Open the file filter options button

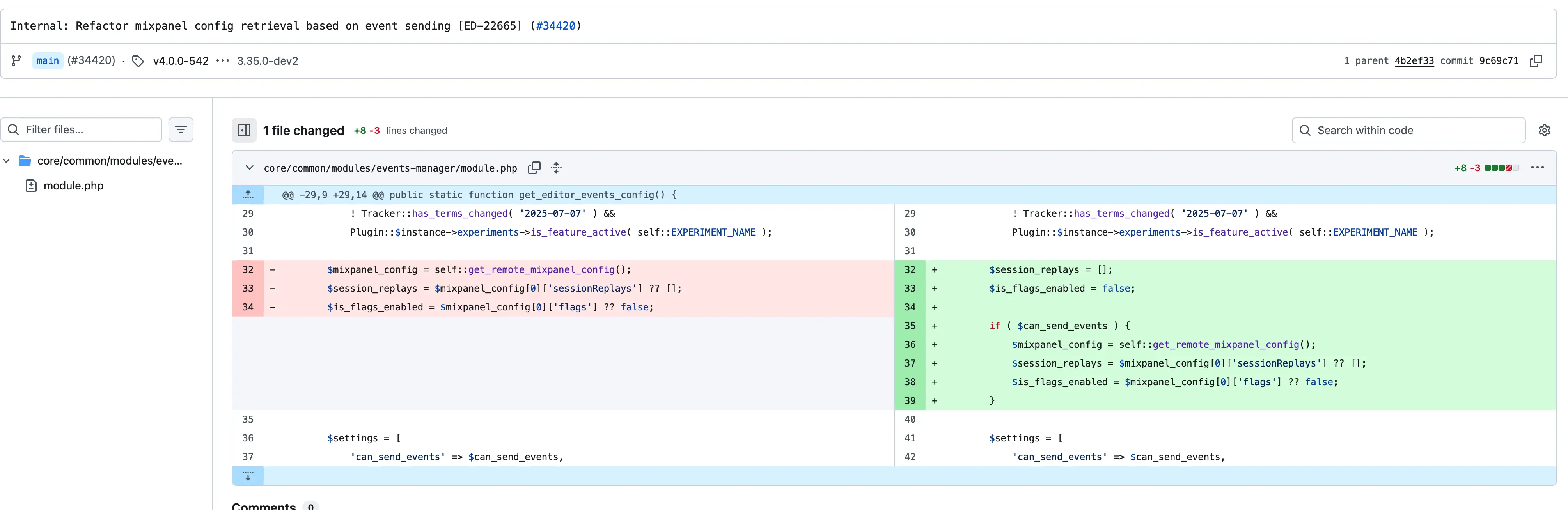(181, 129)
